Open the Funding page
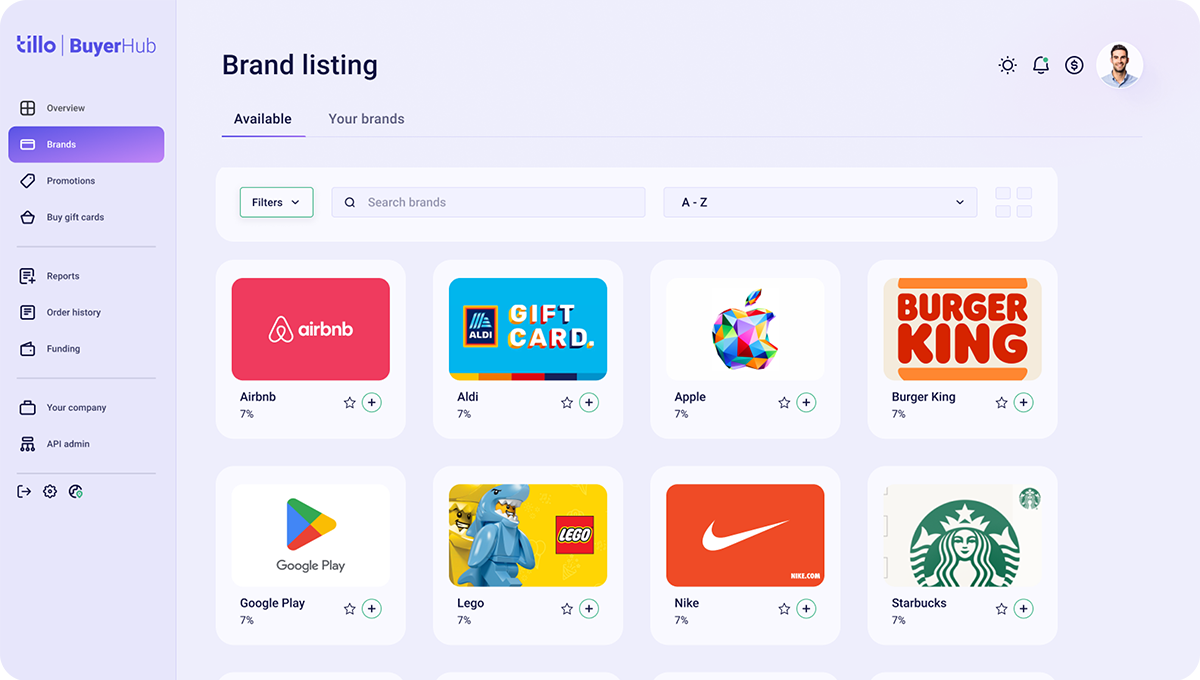 [x=64, y=348]
